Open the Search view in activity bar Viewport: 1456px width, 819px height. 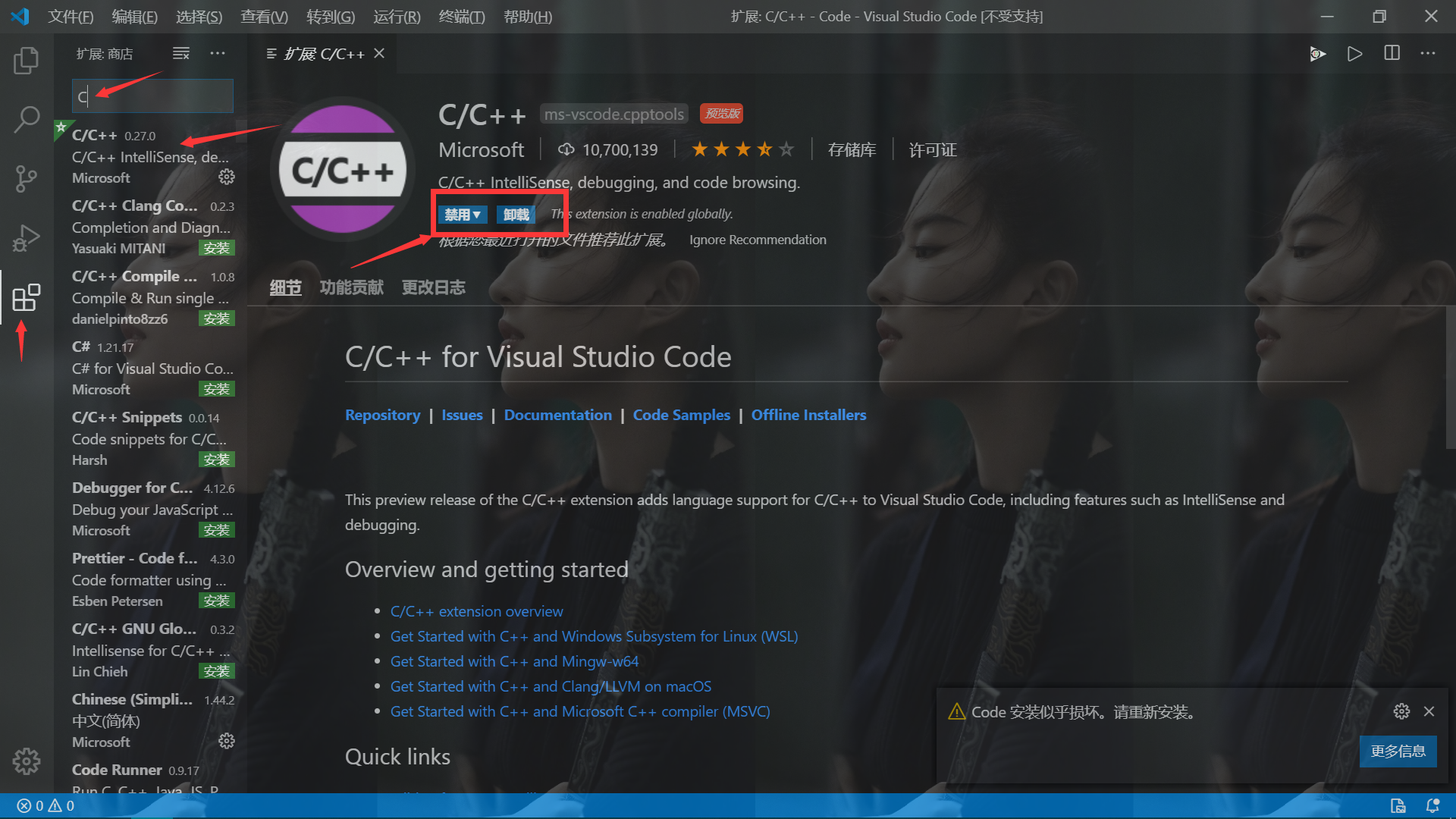[27, 119]
